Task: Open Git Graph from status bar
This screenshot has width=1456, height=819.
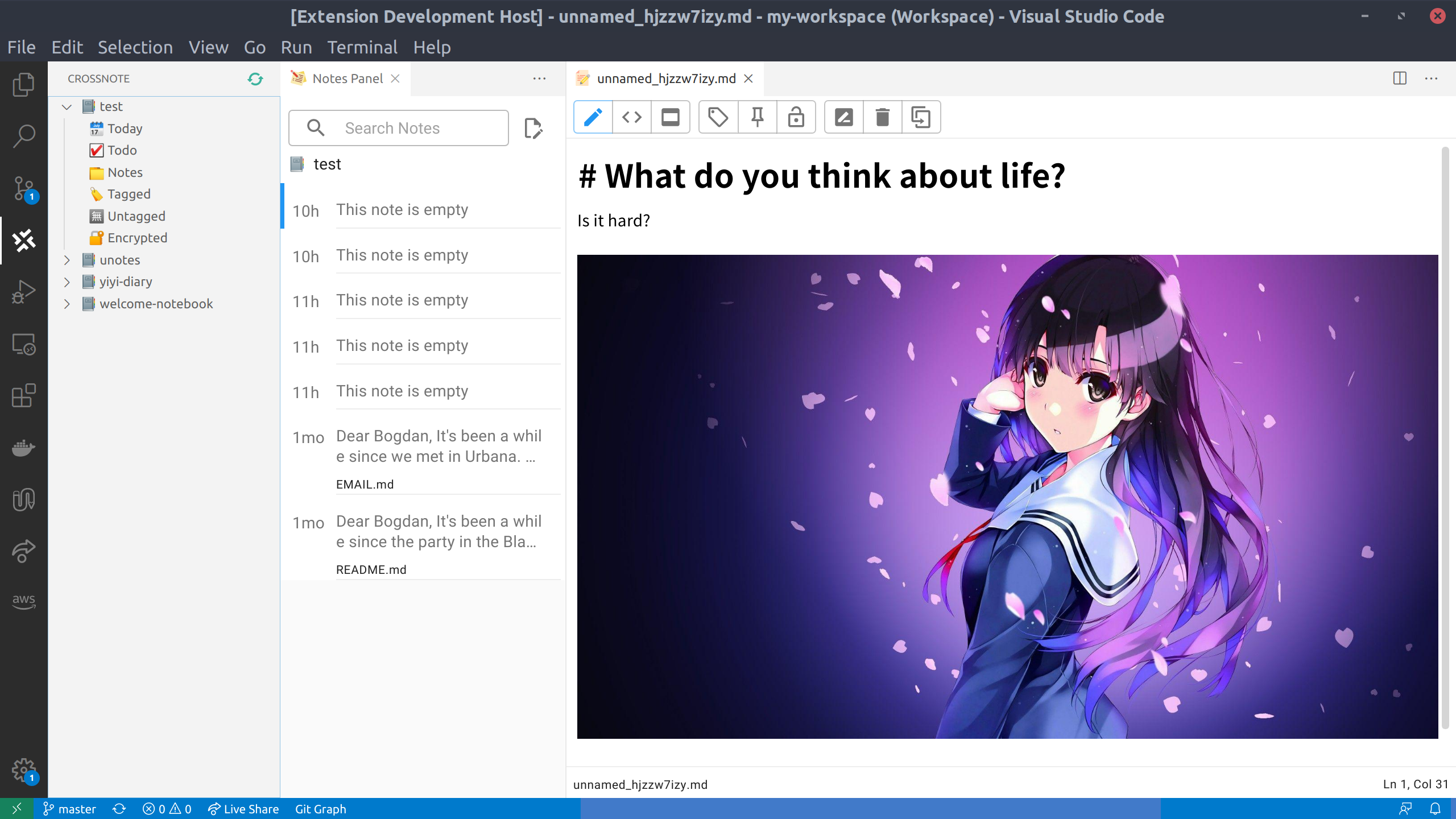Action: [x=321, y=809]
